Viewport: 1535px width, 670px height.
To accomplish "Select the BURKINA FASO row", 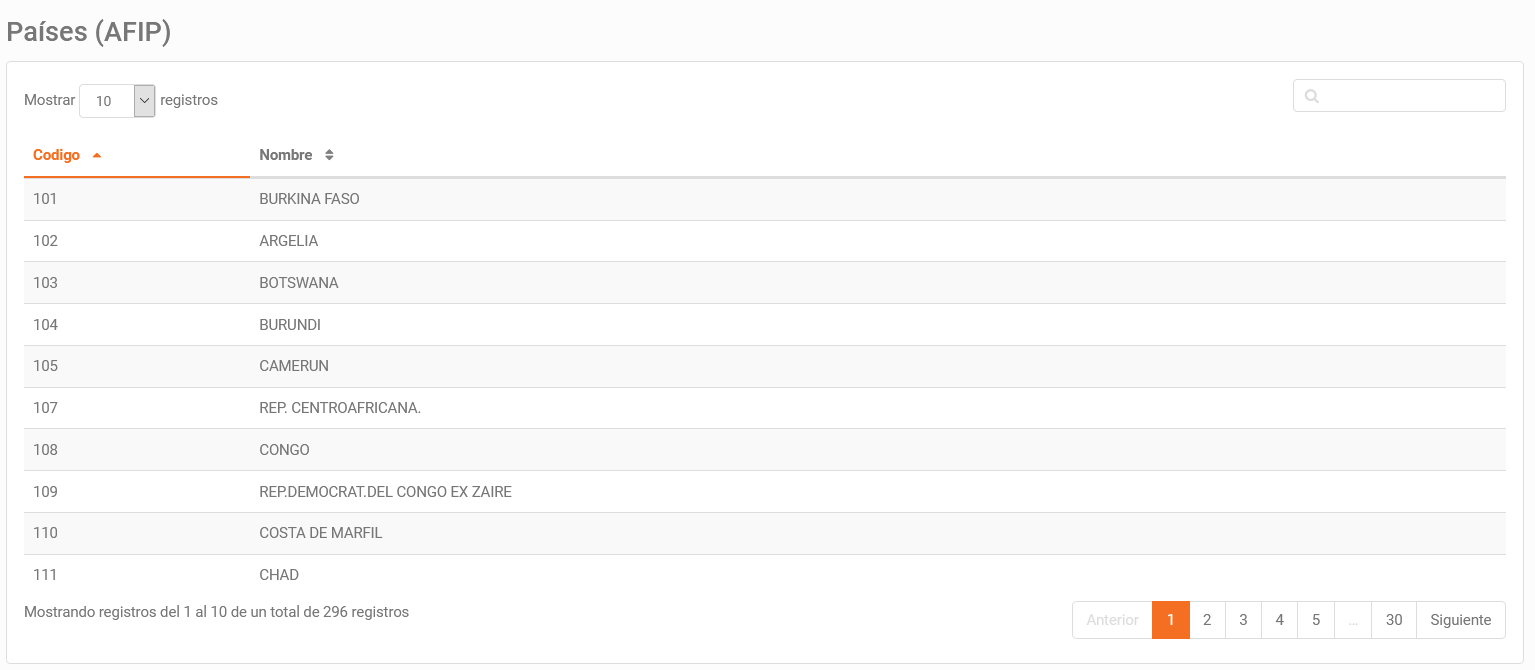I will click(x=765, y=199).
